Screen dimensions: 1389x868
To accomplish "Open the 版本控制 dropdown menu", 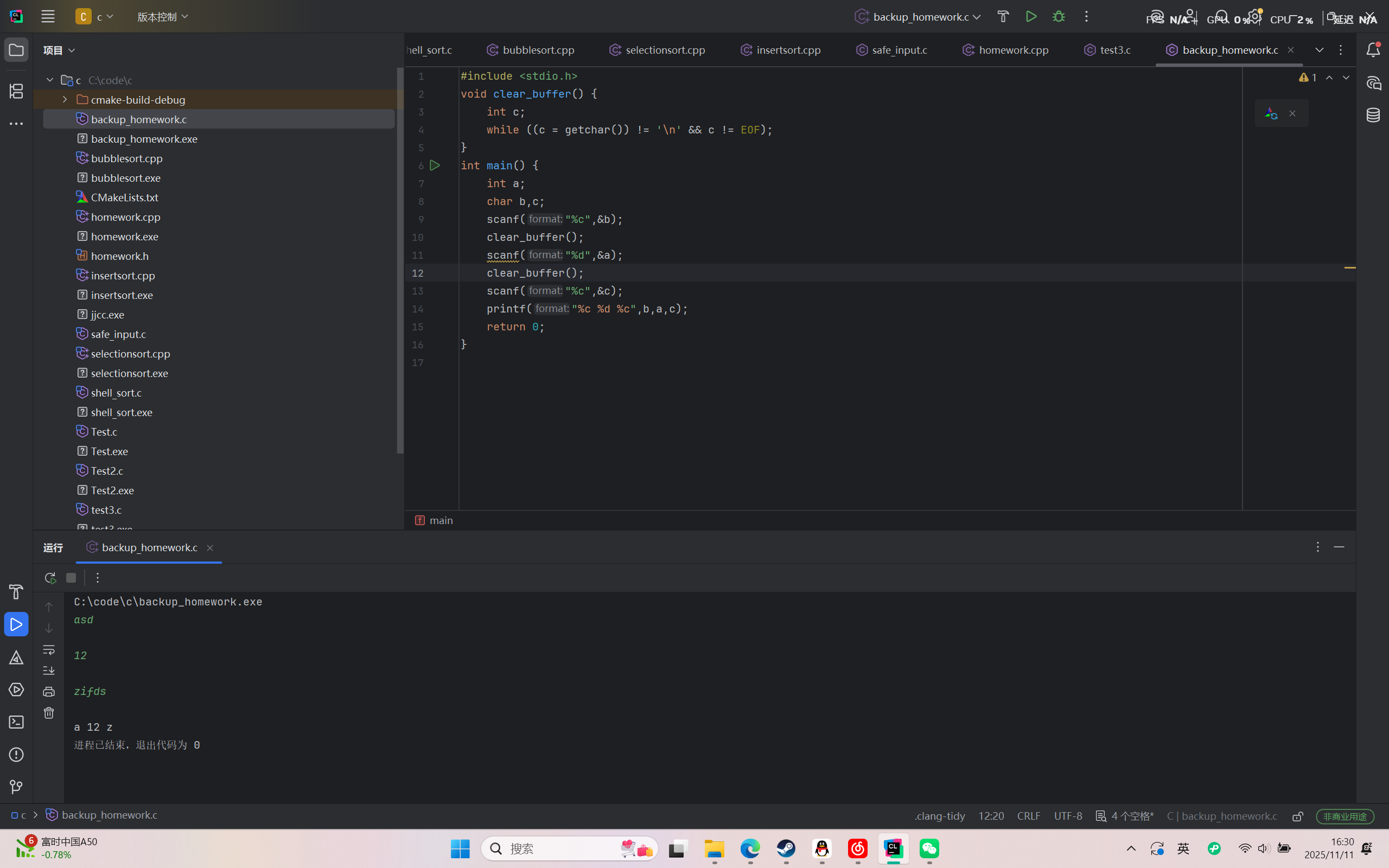I will tap(162, 17).
